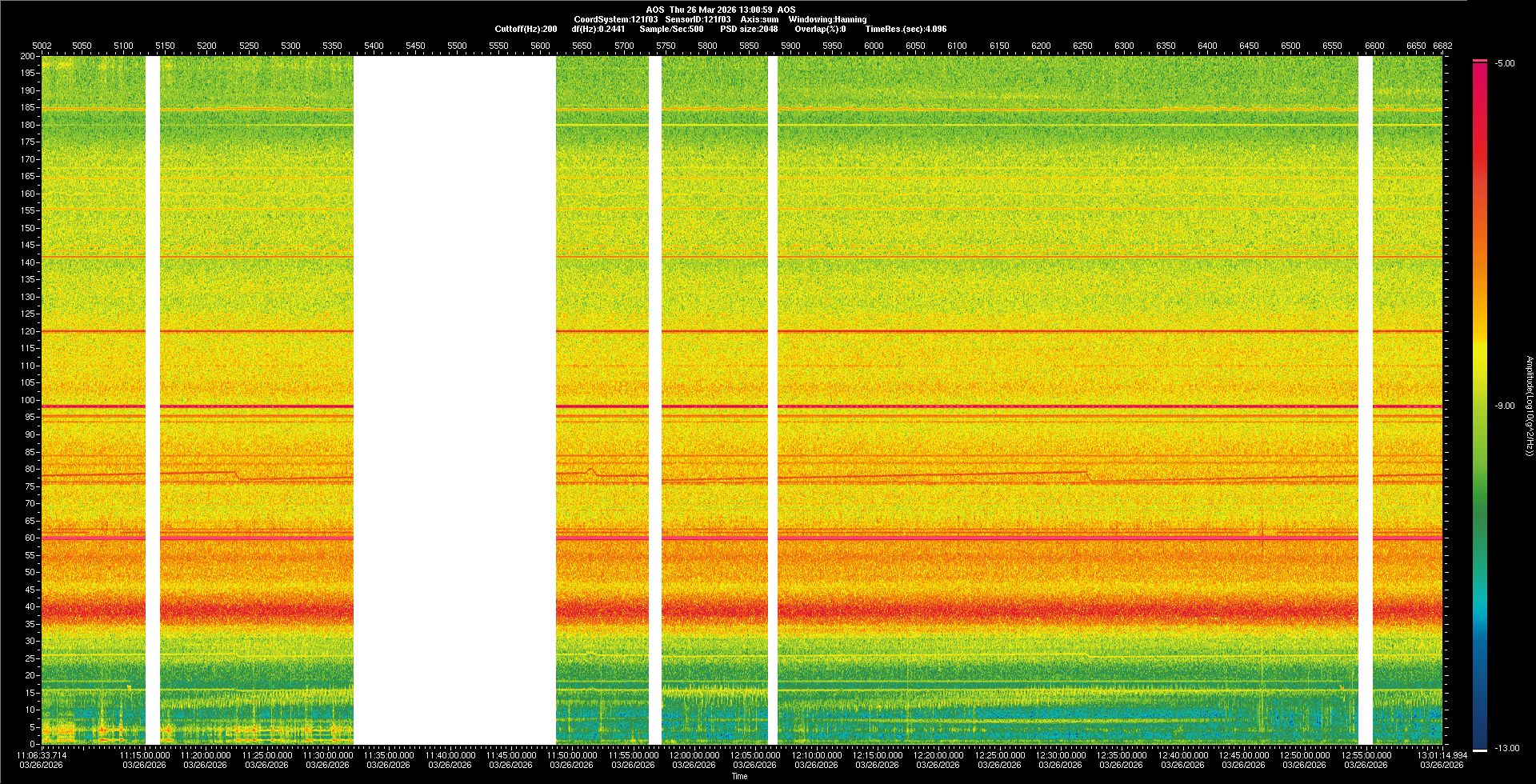
Task: Click the red top of the amplitude colorbar
Action: [1480, 72]
